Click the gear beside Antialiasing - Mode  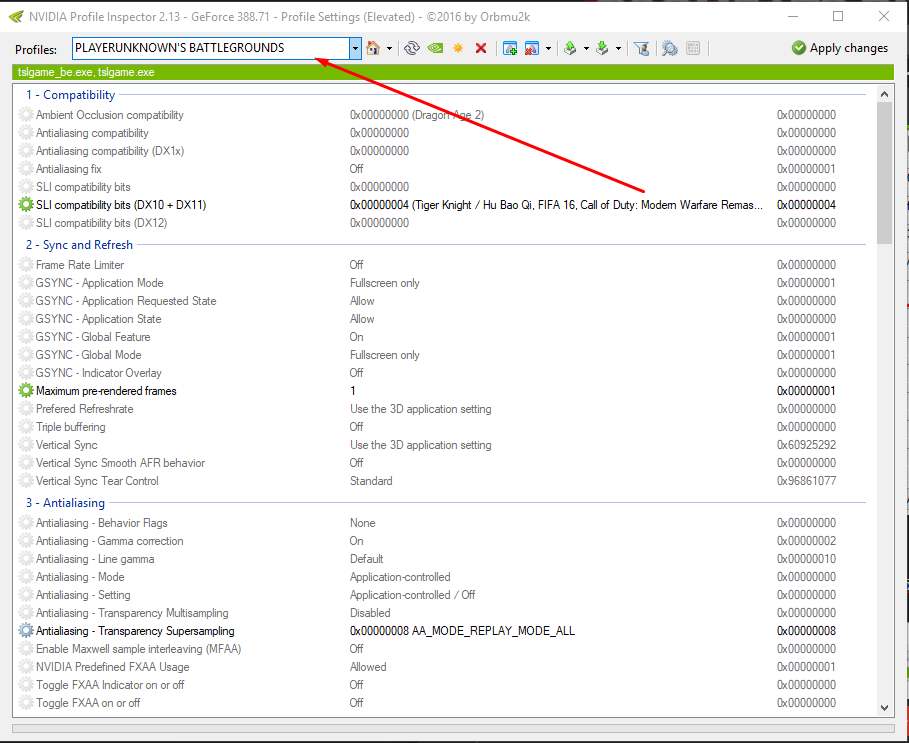coord(26,577)
